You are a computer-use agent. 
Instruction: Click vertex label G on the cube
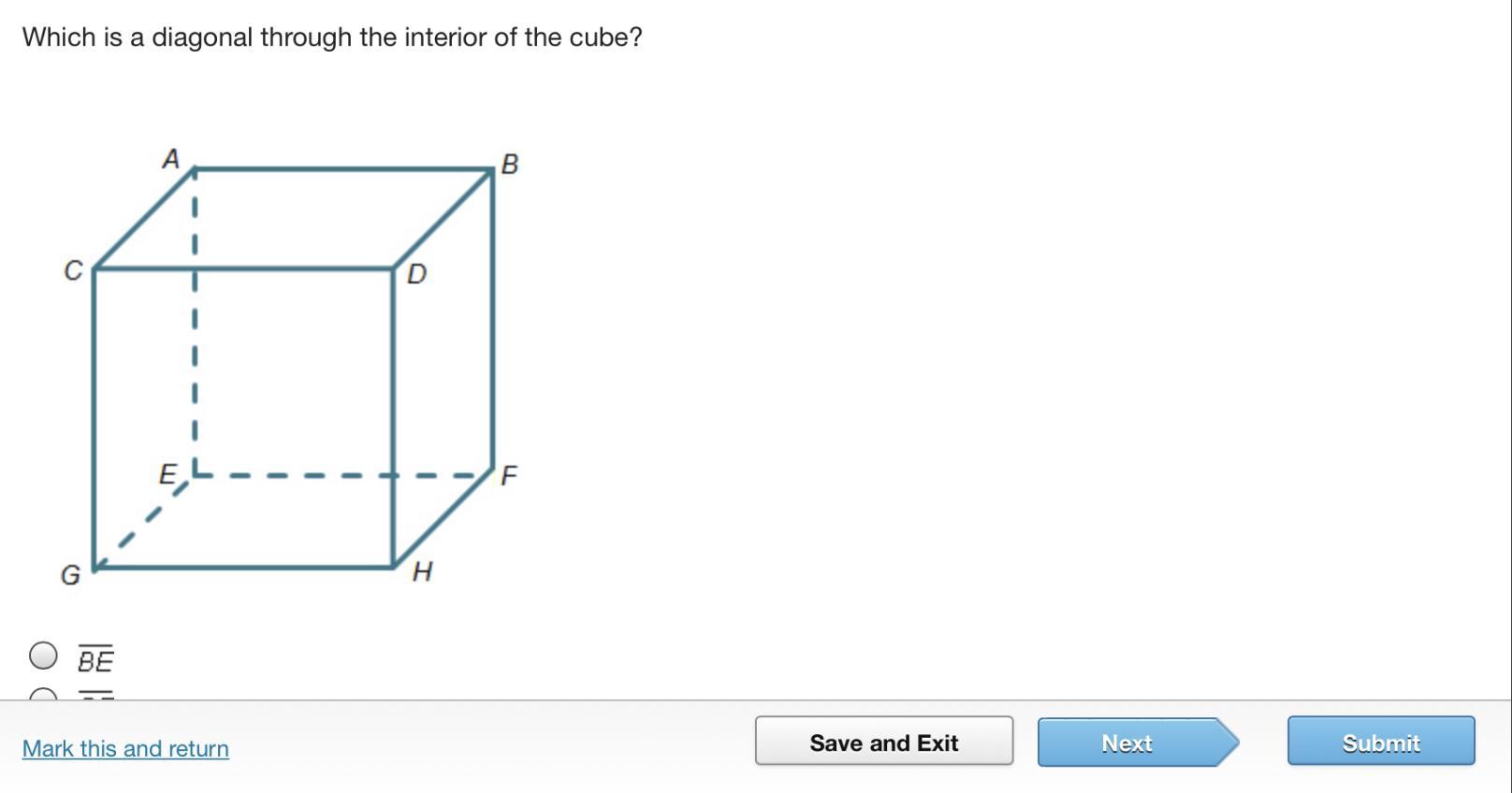tap(70, 575)
